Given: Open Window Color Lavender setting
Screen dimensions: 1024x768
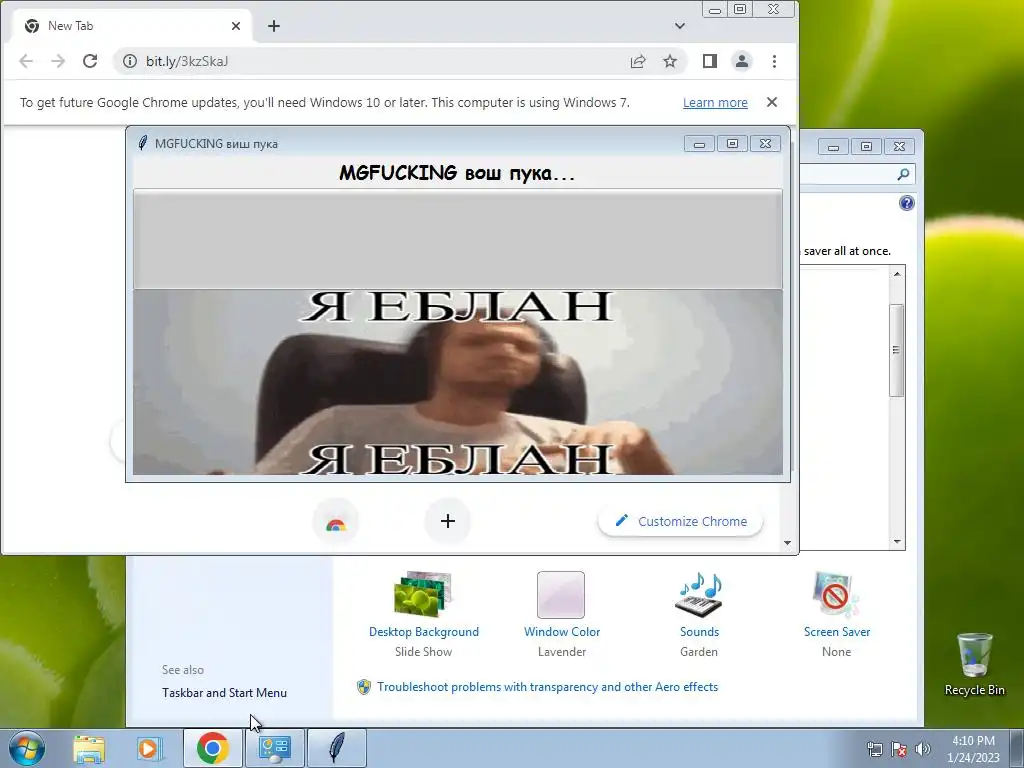Looking at the screenshot, I should [x=562, y=614].
